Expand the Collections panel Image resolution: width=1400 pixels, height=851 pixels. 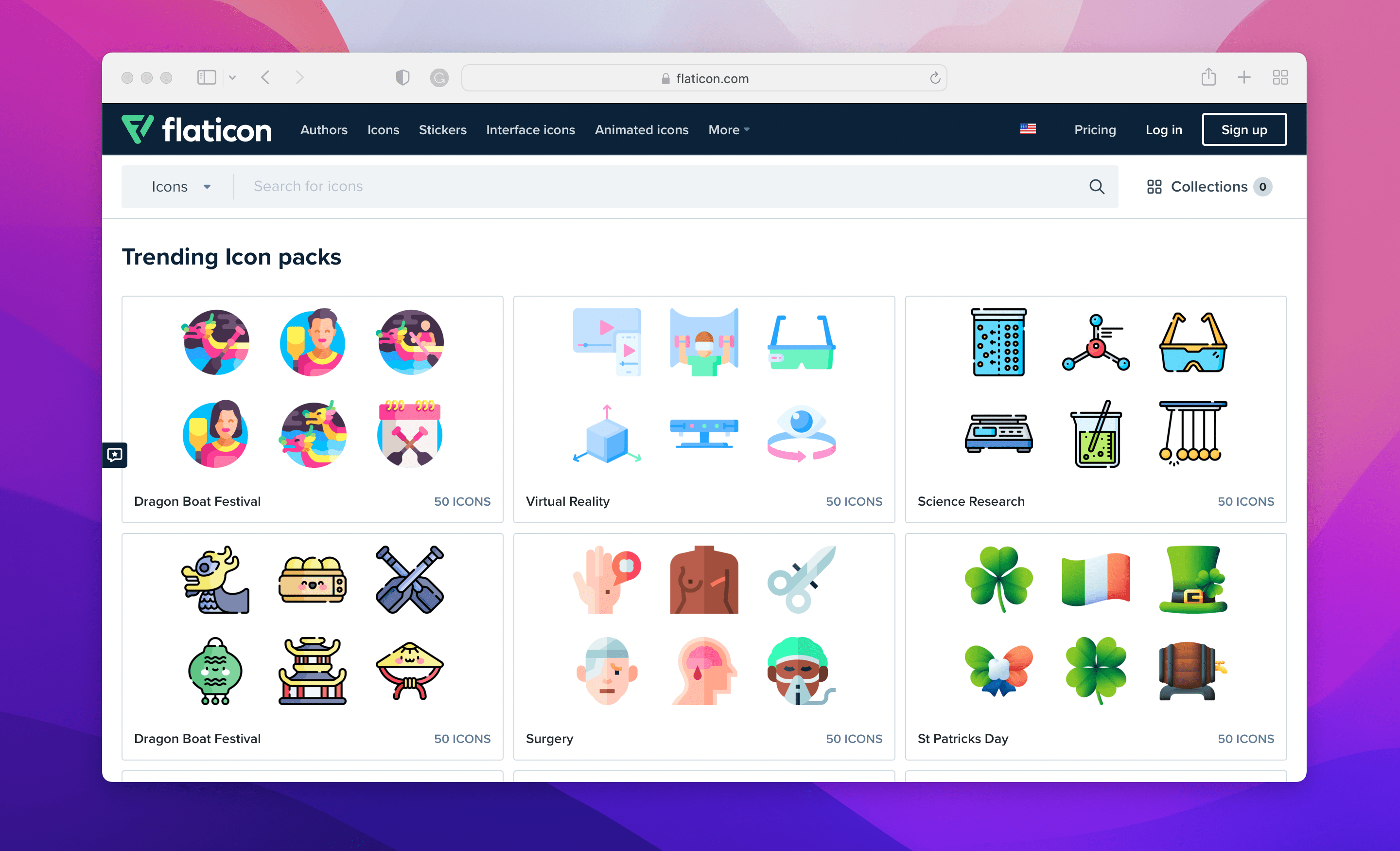(x=1207, y=186)
